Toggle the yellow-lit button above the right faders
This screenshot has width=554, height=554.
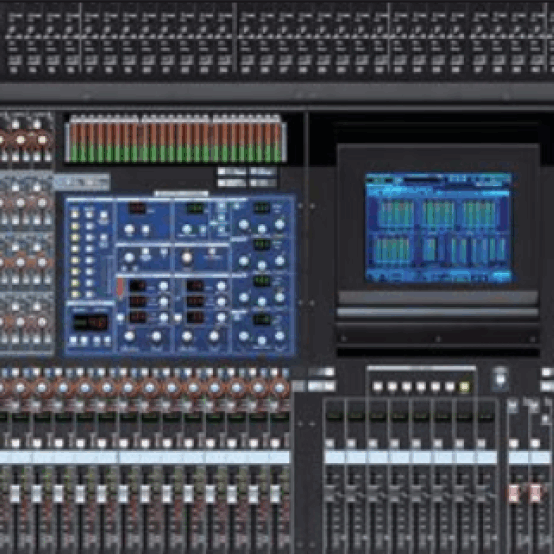pyautogui.click(x=464, y=387)
